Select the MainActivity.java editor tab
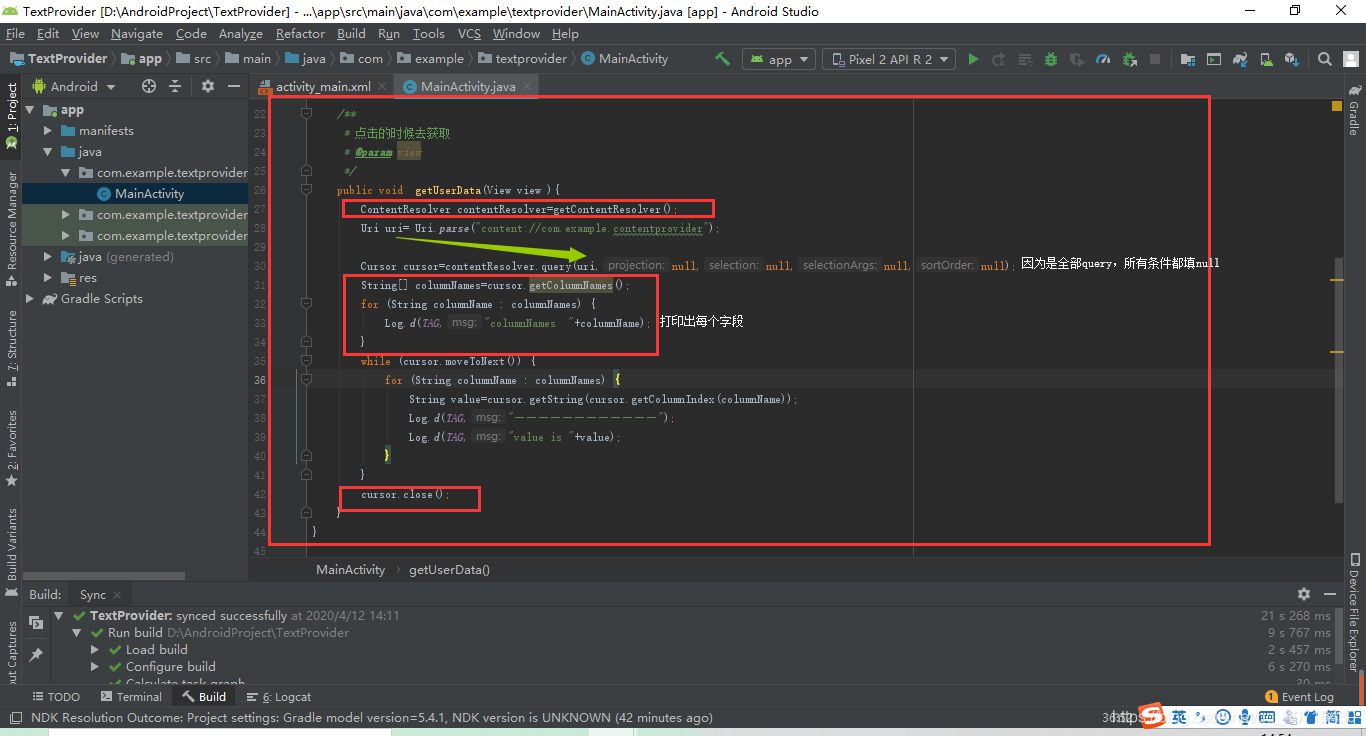 tap(468, 87)
